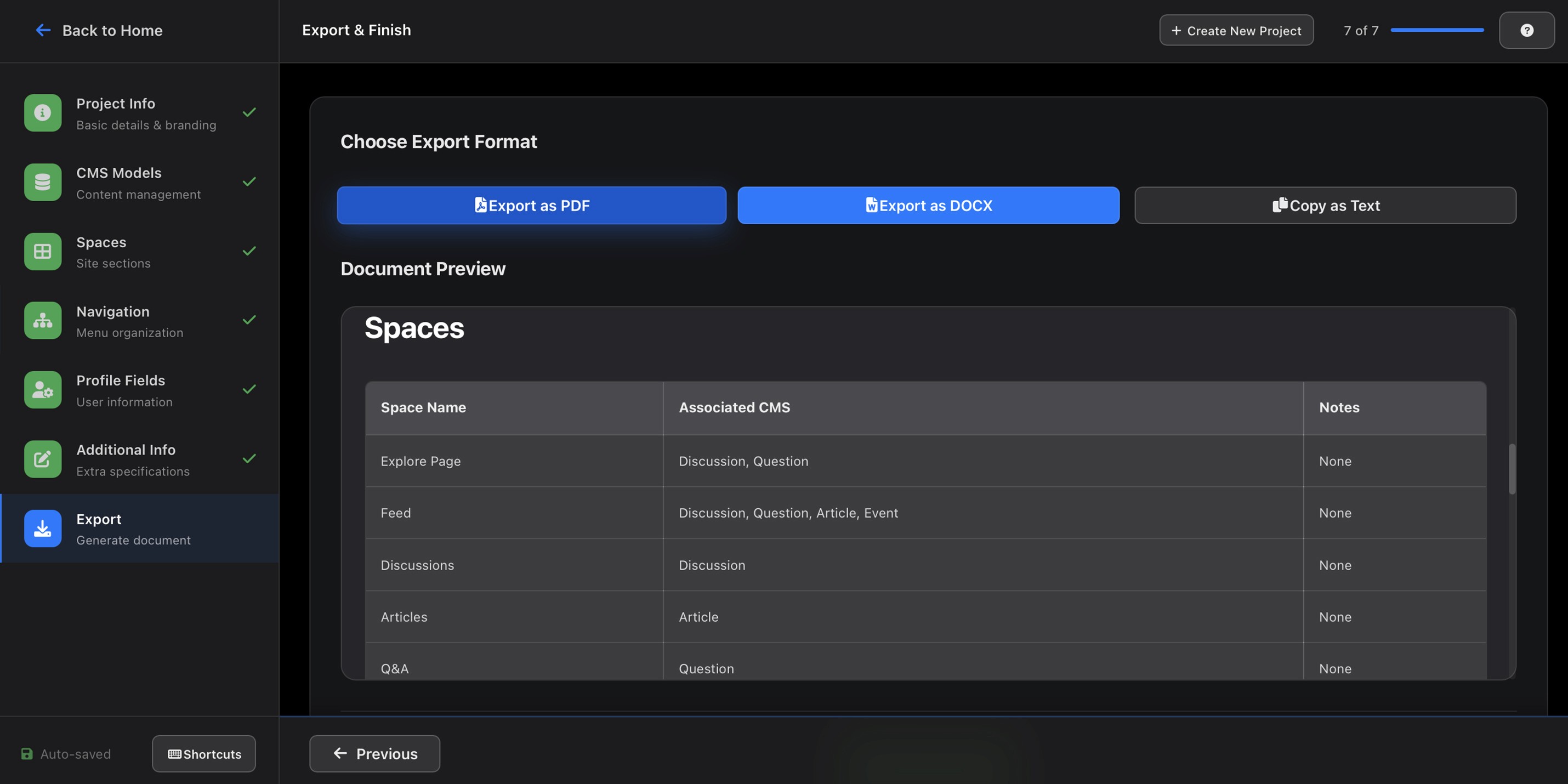Click the CMS Models completed checkmark
The image size is (1568, 784).
click(x=249, y=181)
